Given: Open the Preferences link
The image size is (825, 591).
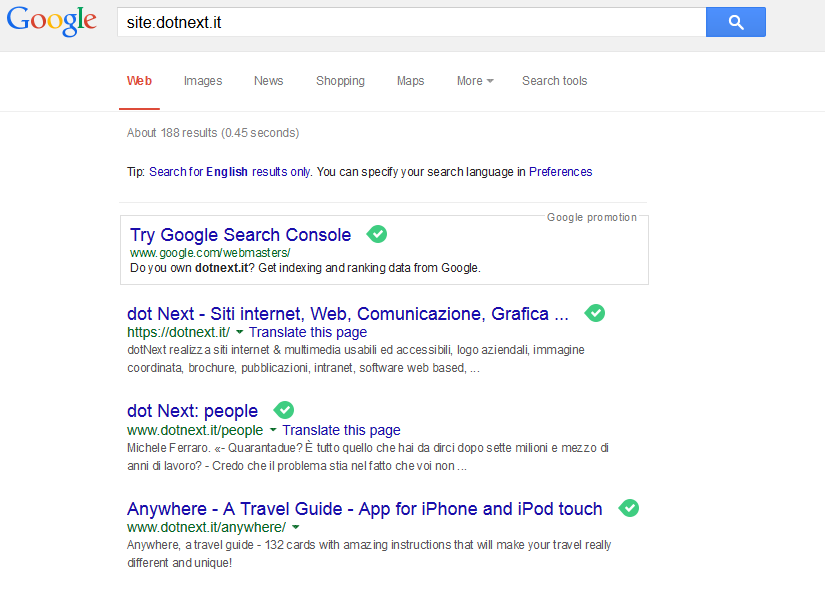Looking at the screenshot, I should [560, 172].
